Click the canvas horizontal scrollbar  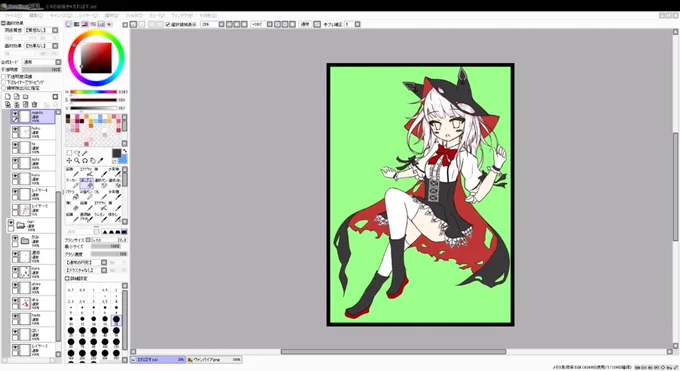[x=393, y=351]
